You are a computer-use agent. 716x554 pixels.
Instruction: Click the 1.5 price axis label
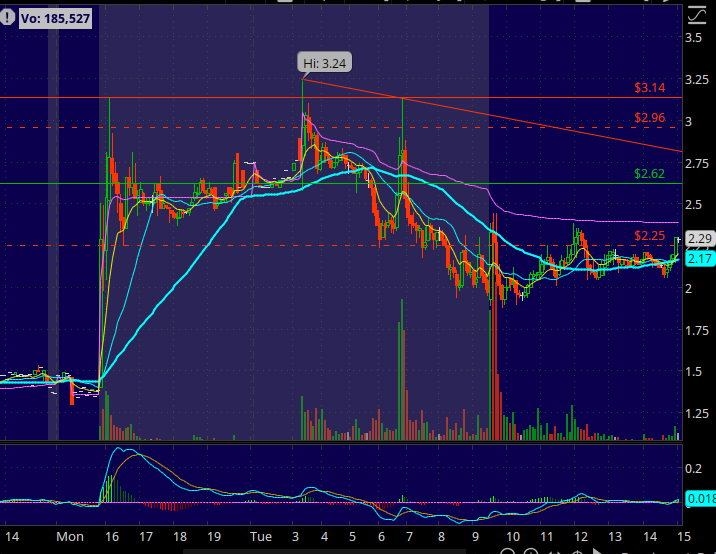[x=693, y=372]
